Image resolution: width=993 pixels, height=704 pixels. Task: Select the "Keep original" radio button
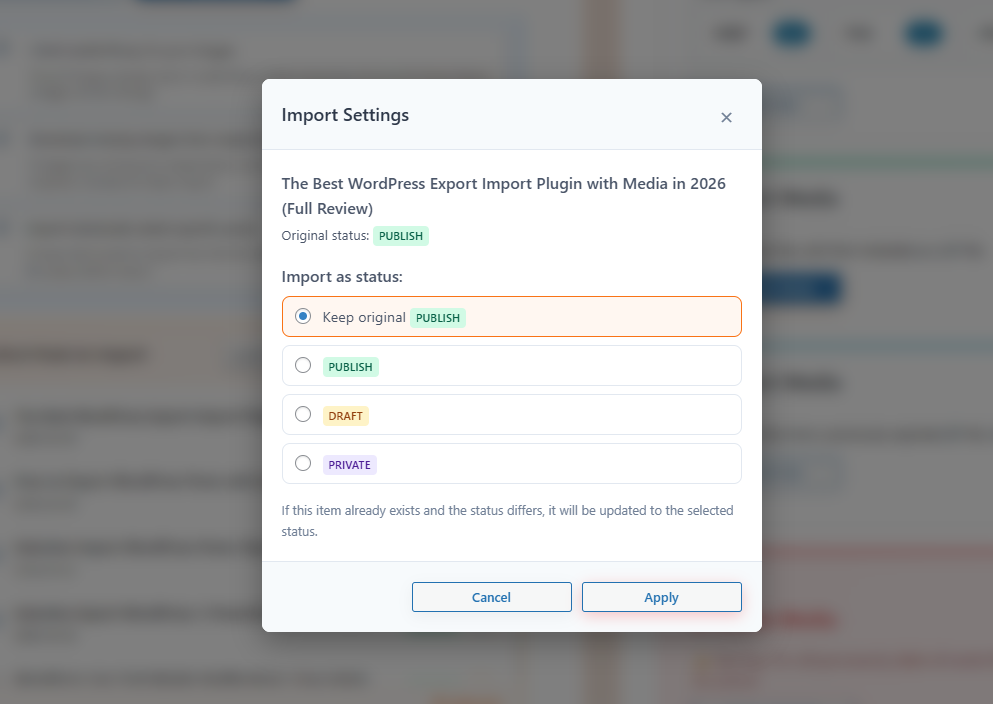point(303,316)
